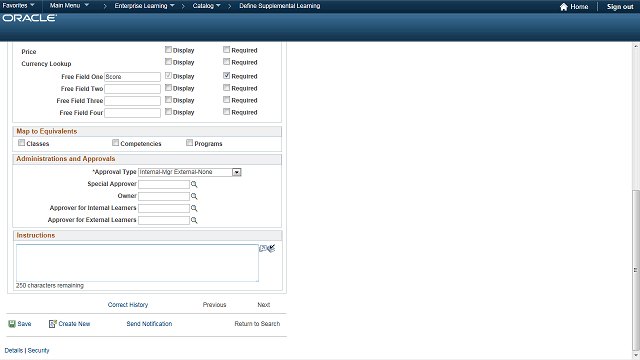Expand Enterprise Learning breadcrumb menu
Screen dimensions: 640x360
click(x=144, y=6)
